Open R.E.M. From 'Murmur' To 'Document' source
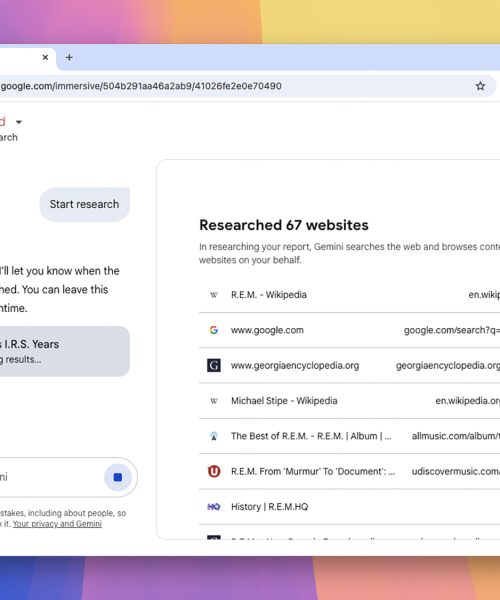 click(x=349, y=471)
